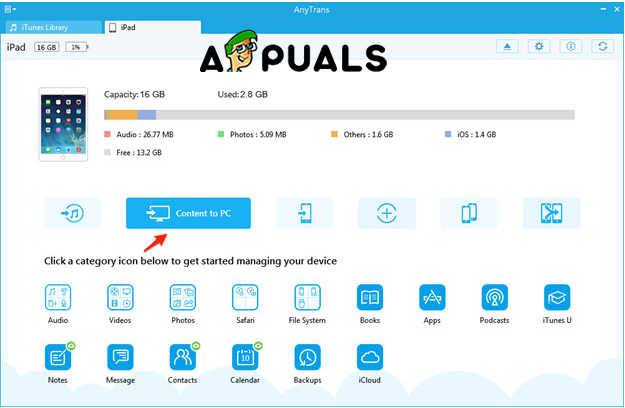Click the 'Others : 1.6 GB' text
625x408 pixels.
[x=368, y=135]
